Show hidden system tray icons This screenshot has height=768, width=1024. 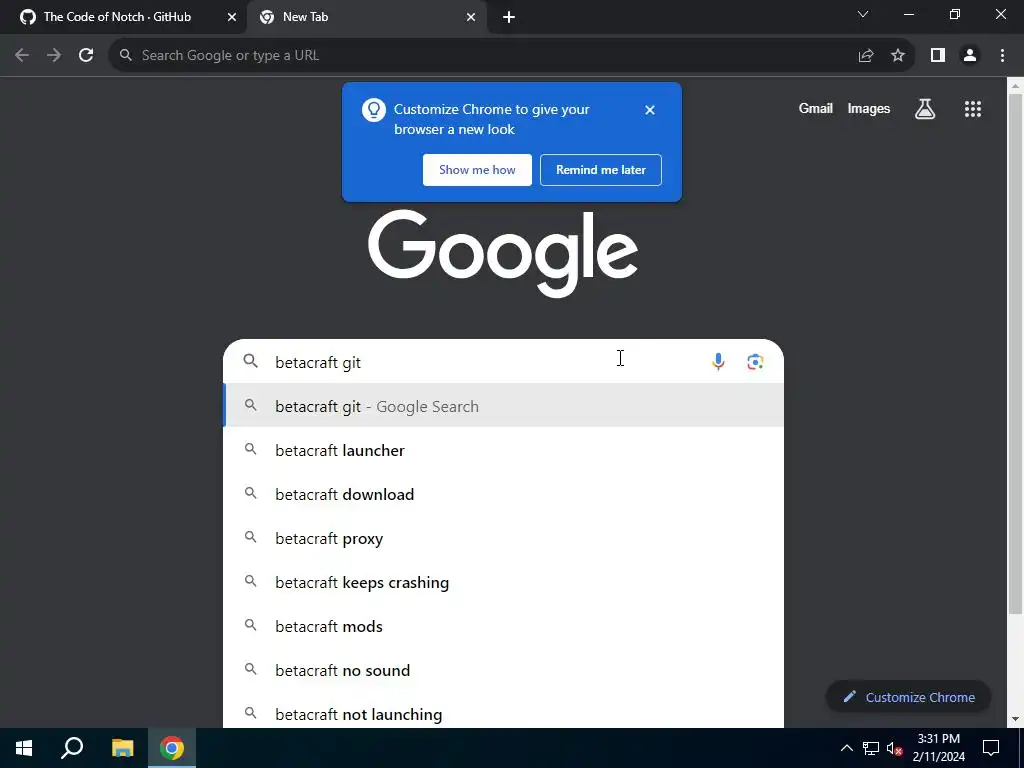click(x=846, y=748)
